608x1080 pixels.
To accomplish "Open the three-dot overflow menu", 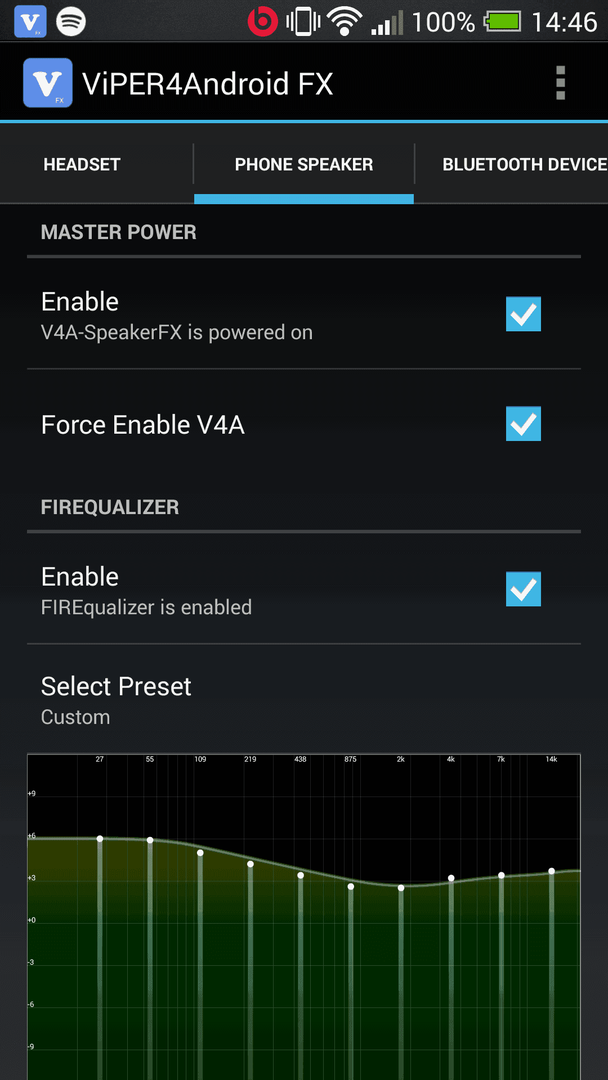I will click(x=560, y=83).
